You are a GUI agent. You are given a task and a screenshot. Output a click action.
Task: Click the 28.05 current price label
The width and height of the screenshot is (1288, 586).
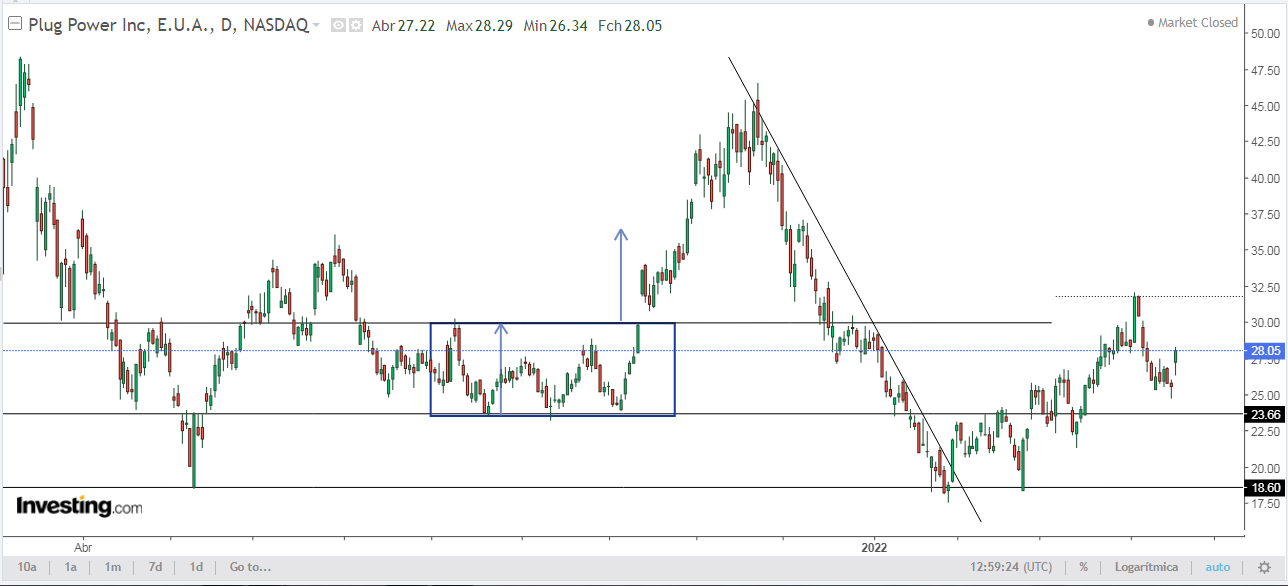click(x=1264, y=351)
